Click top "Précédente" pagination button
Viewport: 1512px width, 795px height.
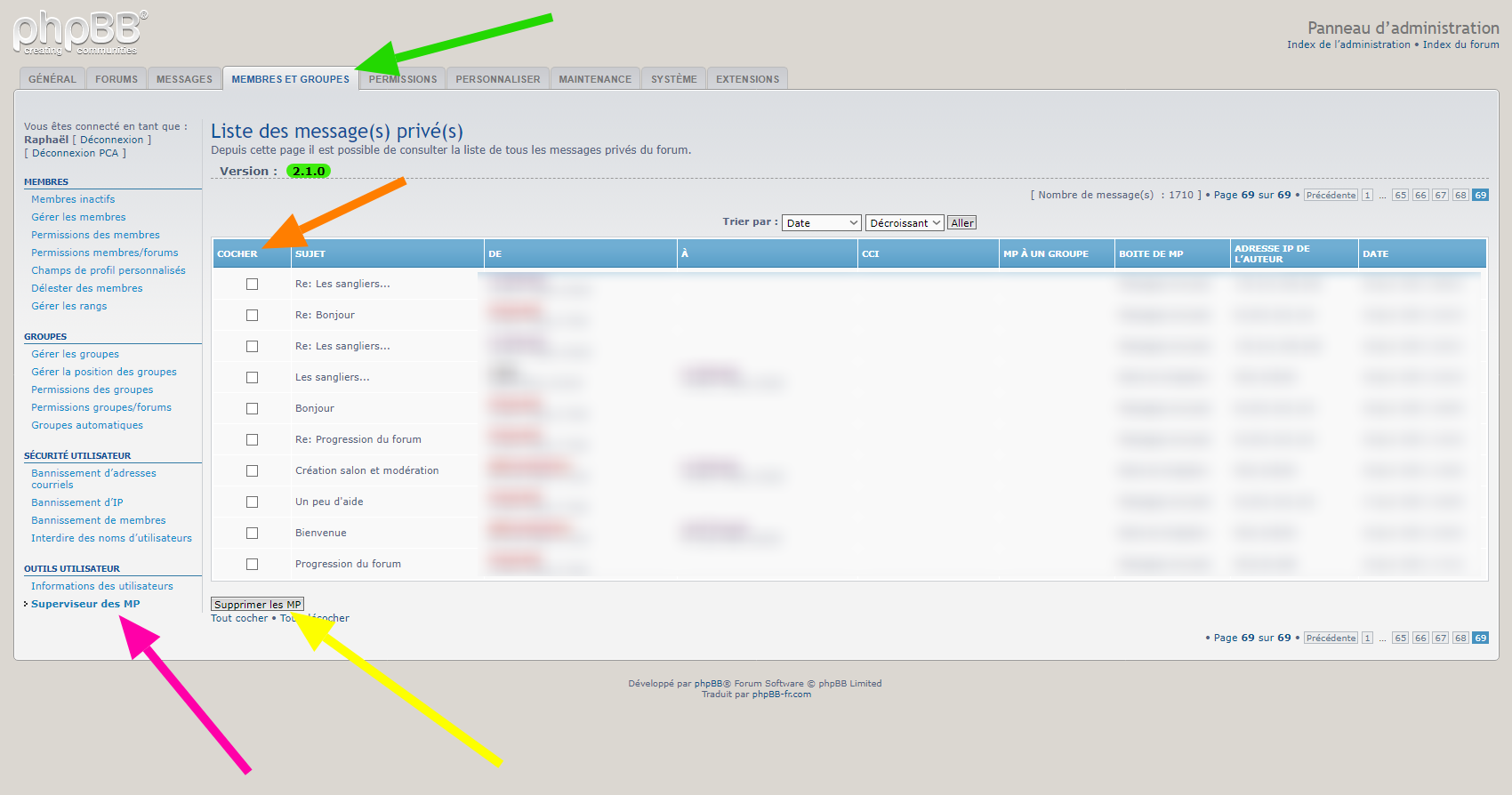coord(1331,195)
